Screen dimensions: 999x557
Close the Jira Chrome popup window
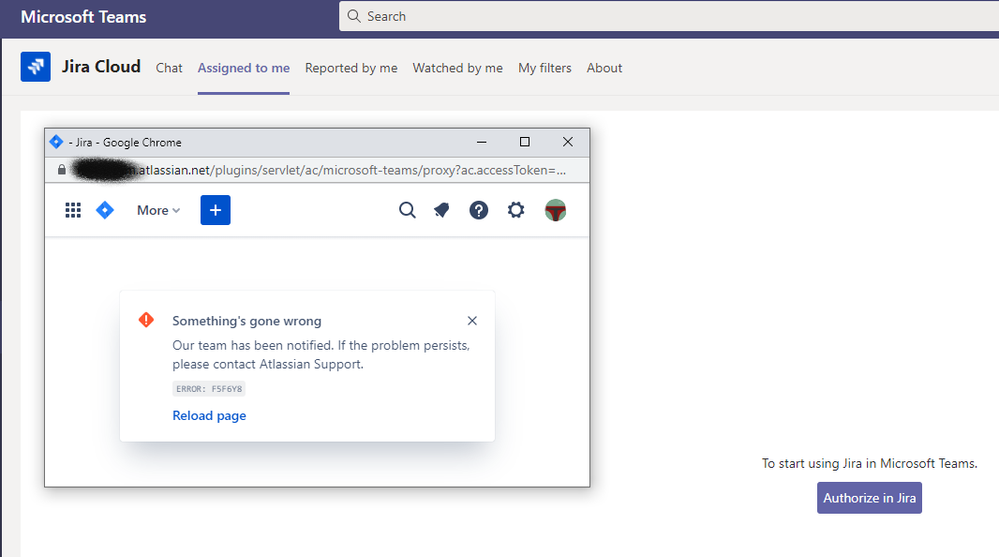point(568,141)
